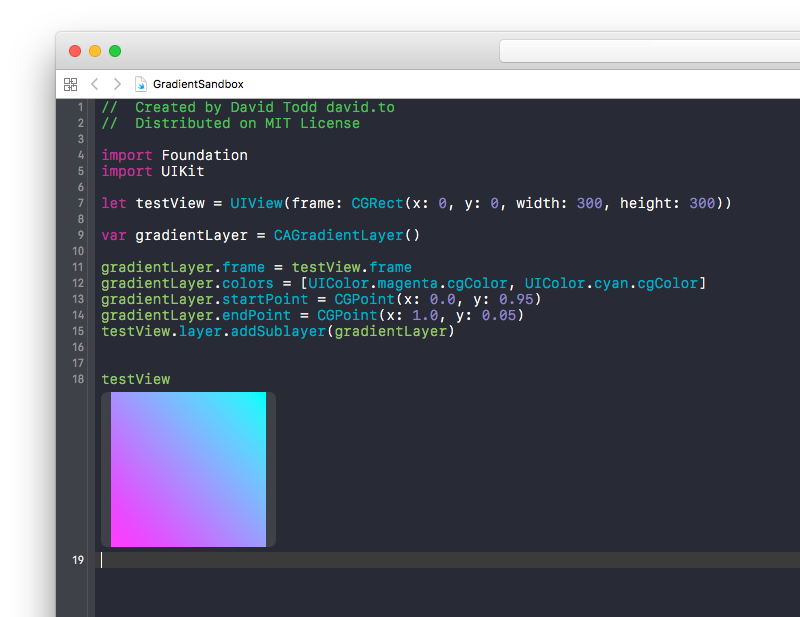Click the CGRect type on line 7

(376, 203)
